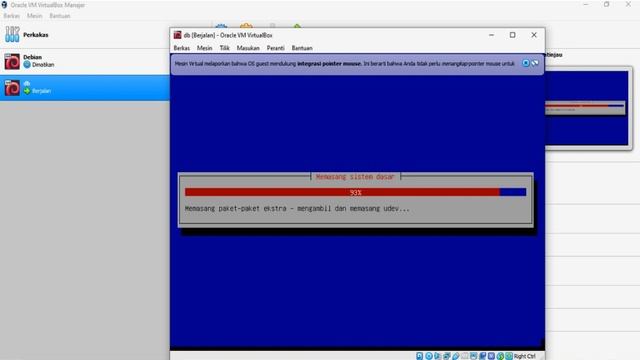Open the Masukan menu
The width and height of the screenshot is (640, 360).
point(248,48)
